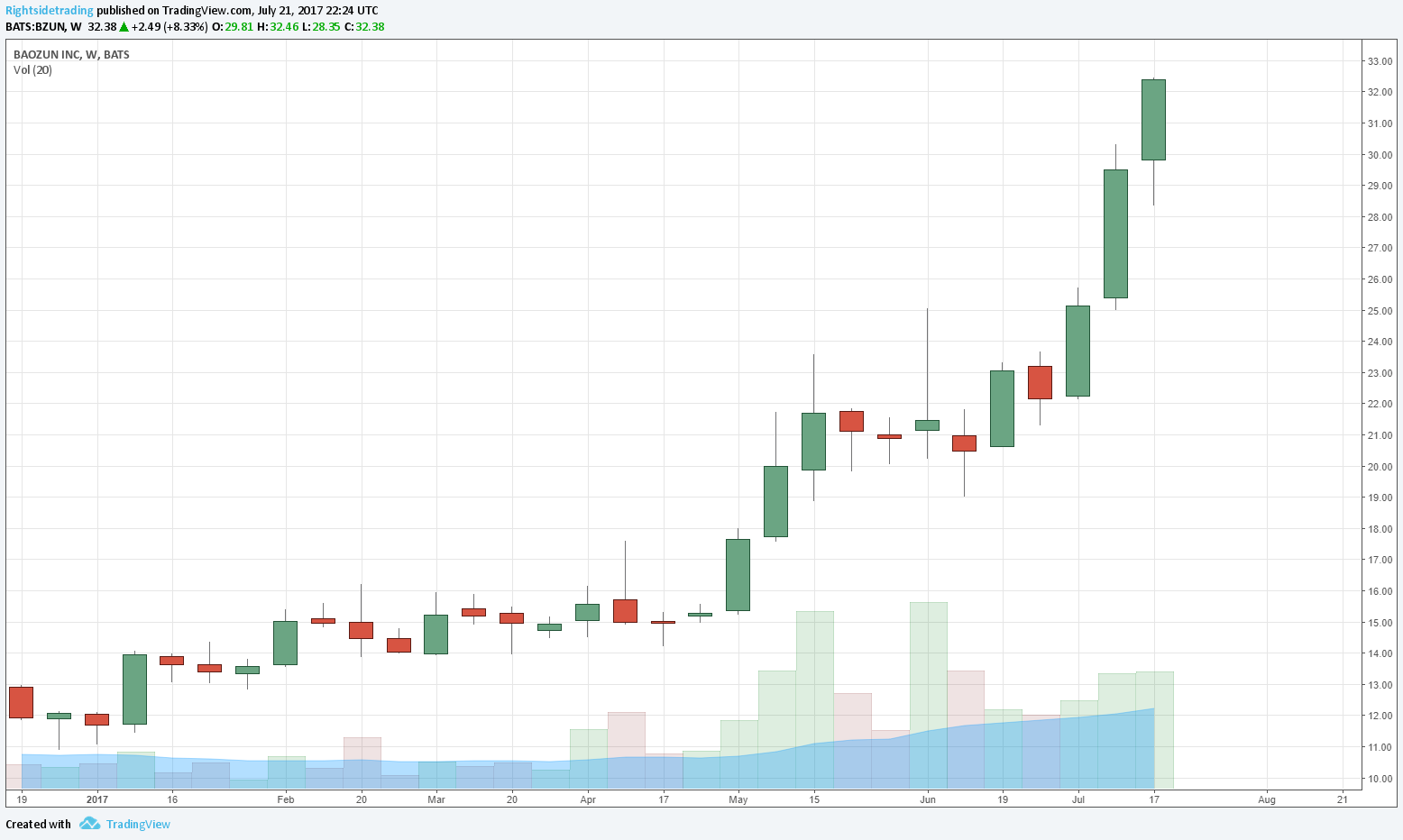This screenshot has width=1403, height=840.
Task: Open the TradingView text link at bottom
Action: pos(138,824)
